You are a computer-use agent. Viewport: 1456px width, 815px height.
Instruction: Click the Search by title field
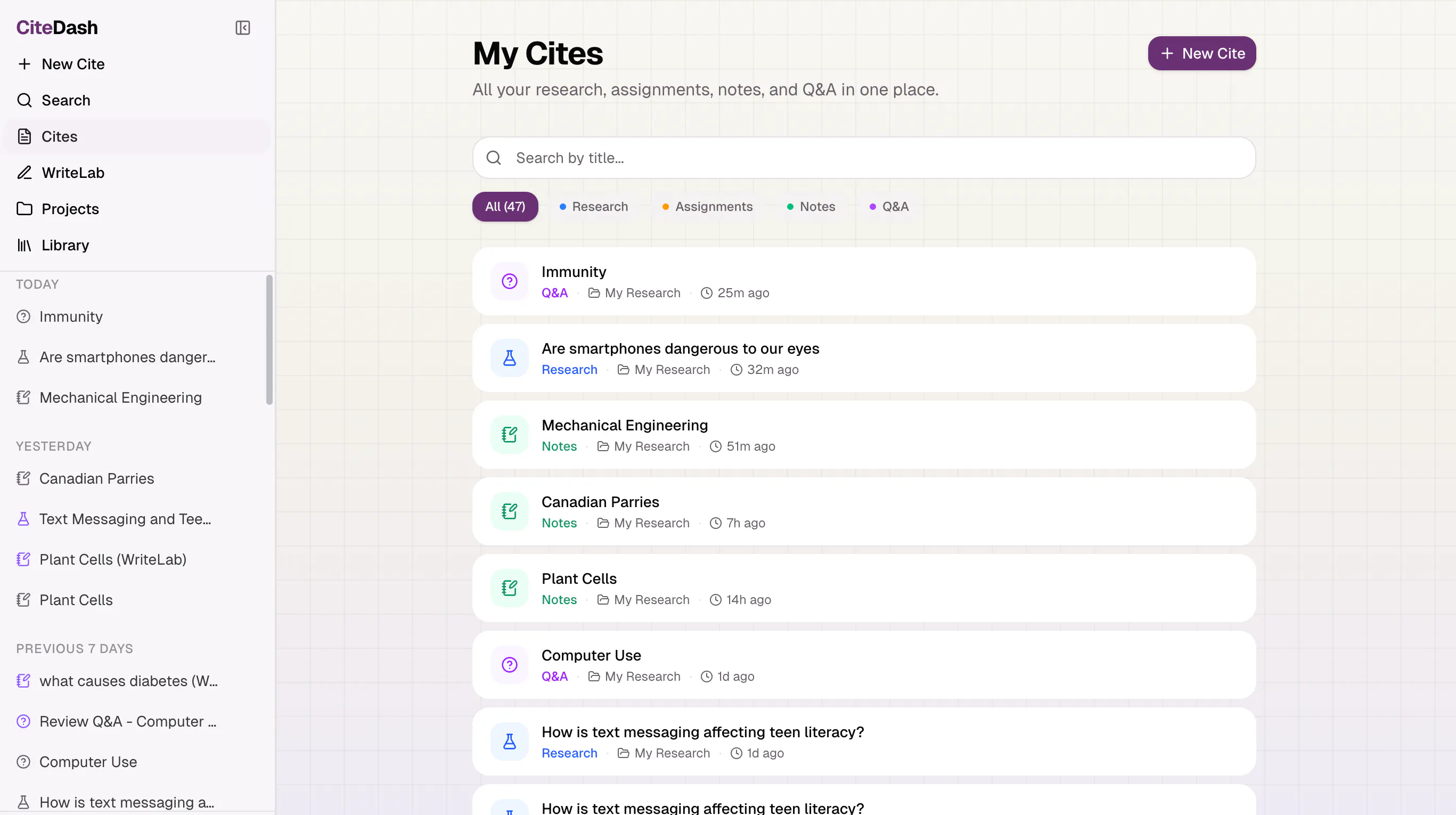(x=864, y=158)
